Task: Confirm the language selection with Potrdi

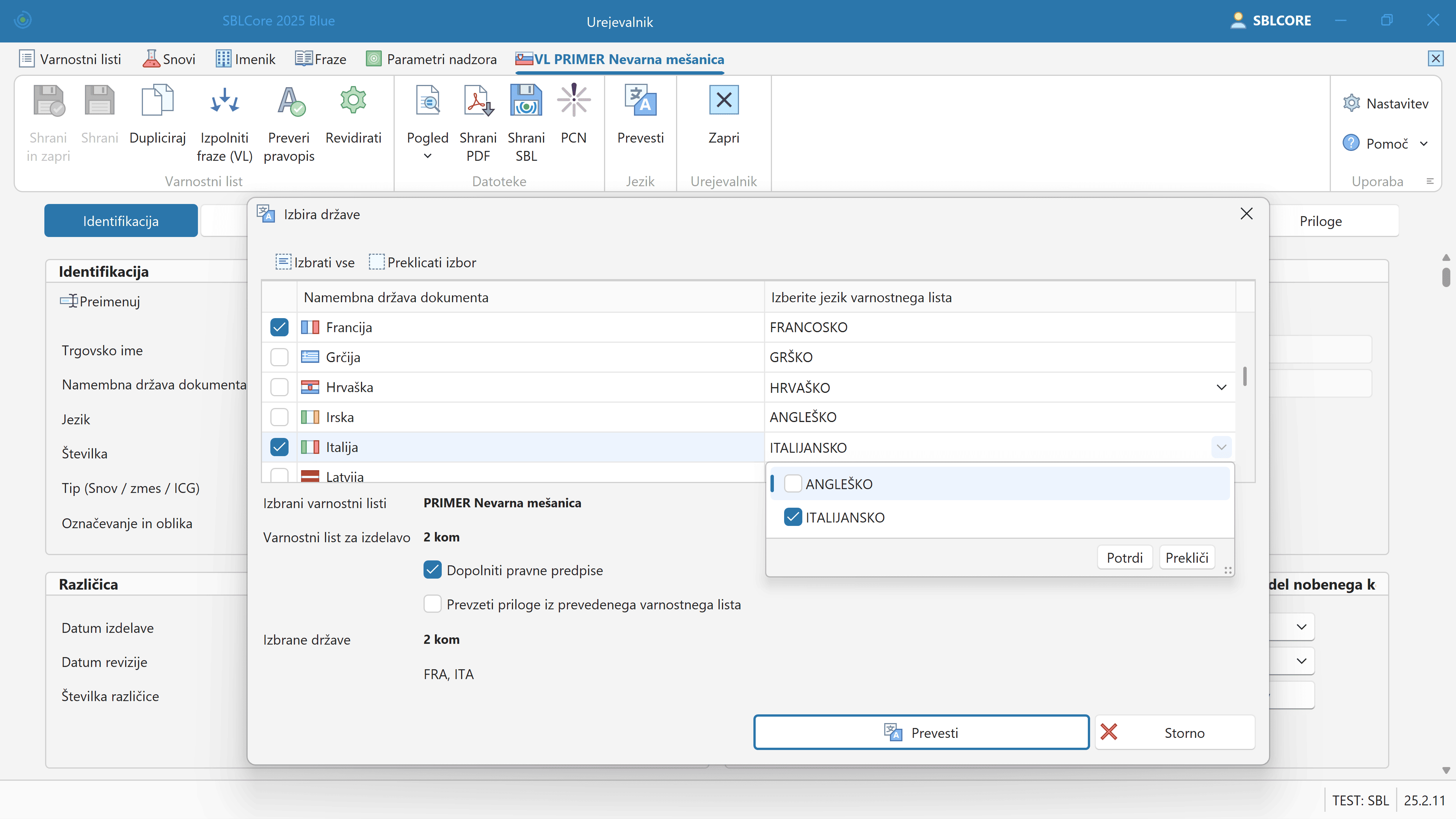Action: [x=1124, y=558]
